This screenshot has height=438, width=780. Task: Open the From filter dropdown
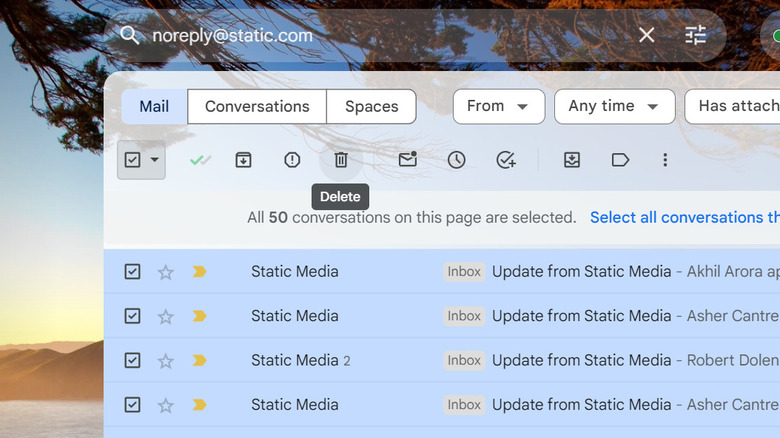pos(498,106)
